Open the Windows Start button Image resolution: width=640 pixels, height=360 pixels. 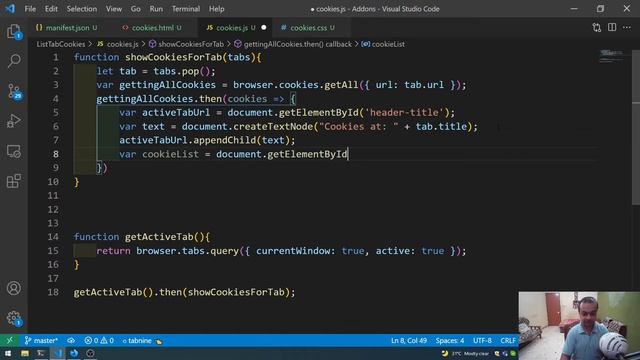point(8,353)
